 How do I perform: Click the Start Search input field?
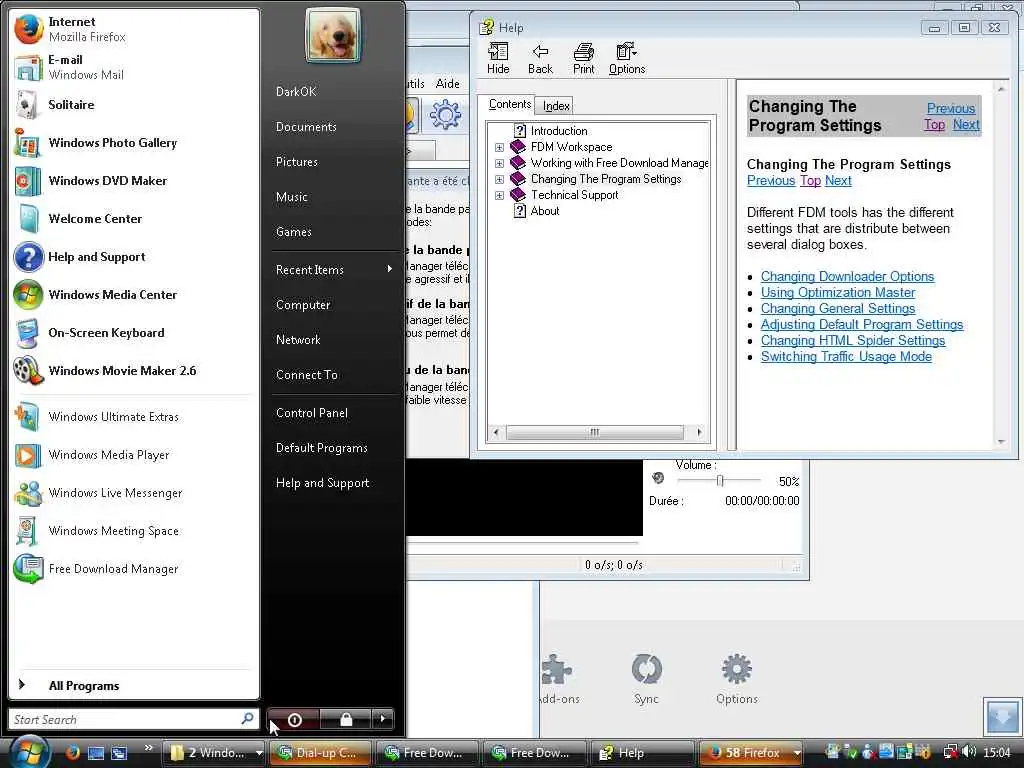tap(133, 719)
